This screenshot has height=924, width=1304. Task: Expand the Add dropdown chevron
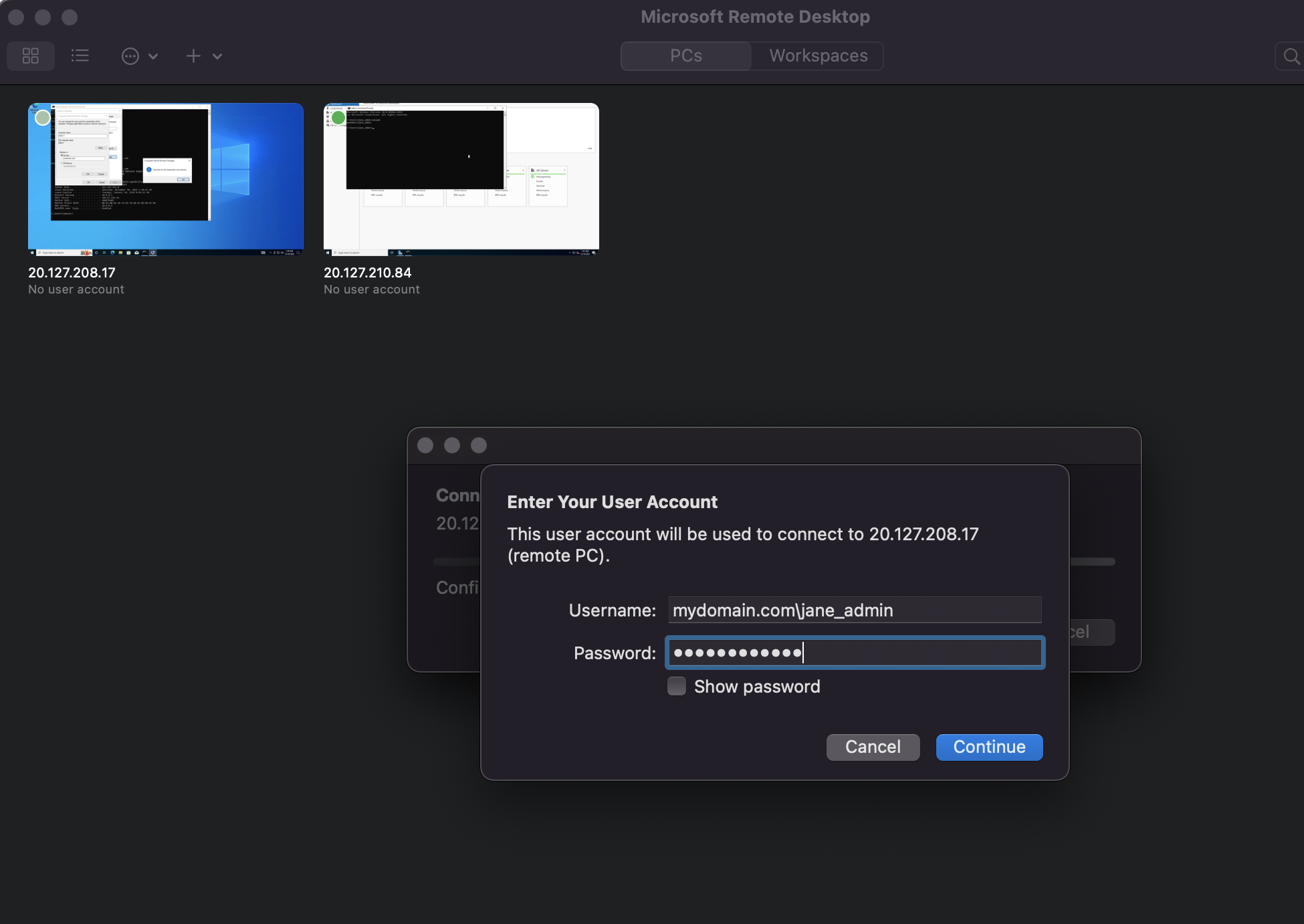click(x=217, y=56)
